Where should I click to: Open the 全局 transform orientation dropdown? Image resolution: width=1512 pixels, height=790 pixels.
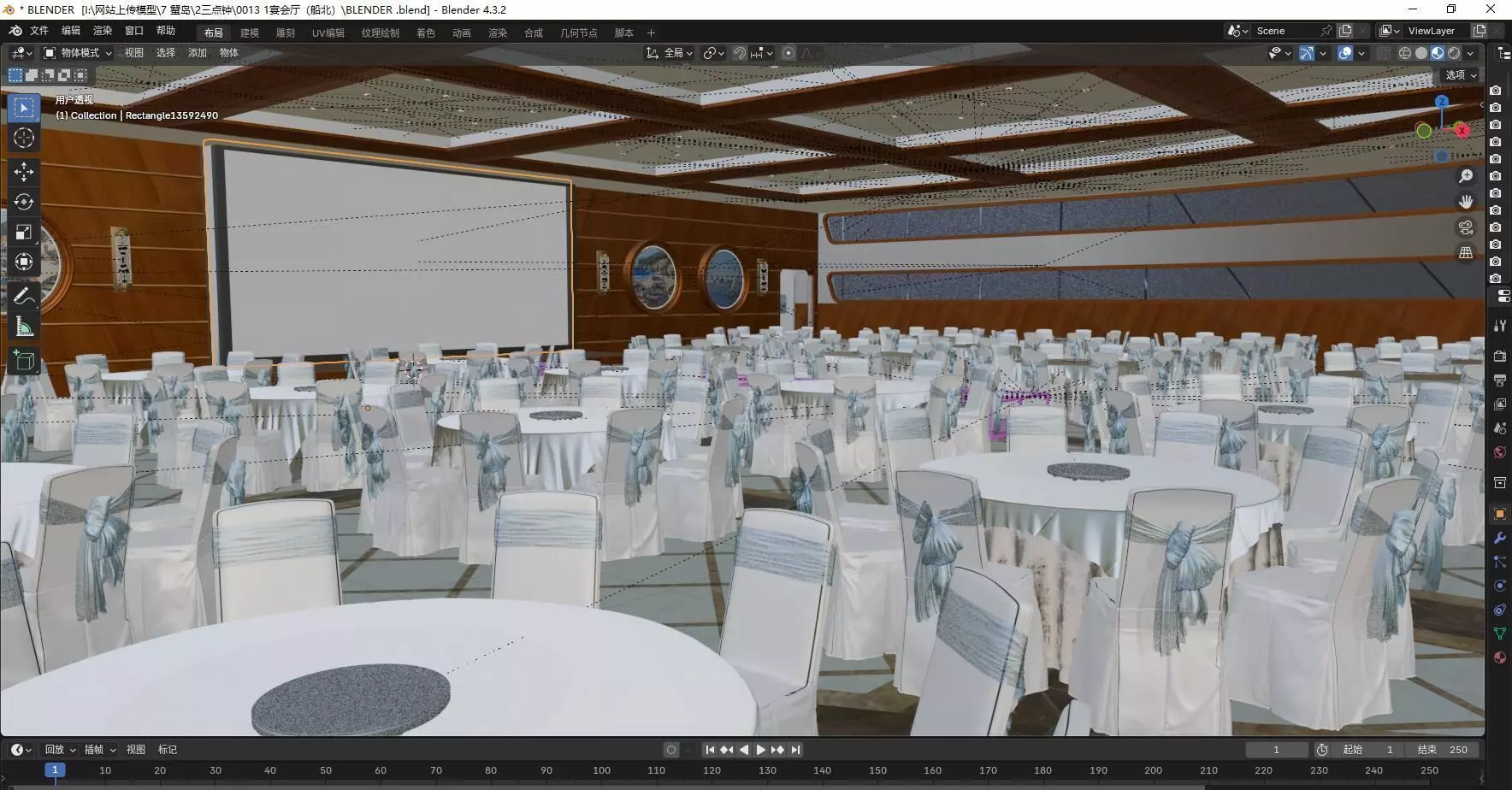point(670,53)
